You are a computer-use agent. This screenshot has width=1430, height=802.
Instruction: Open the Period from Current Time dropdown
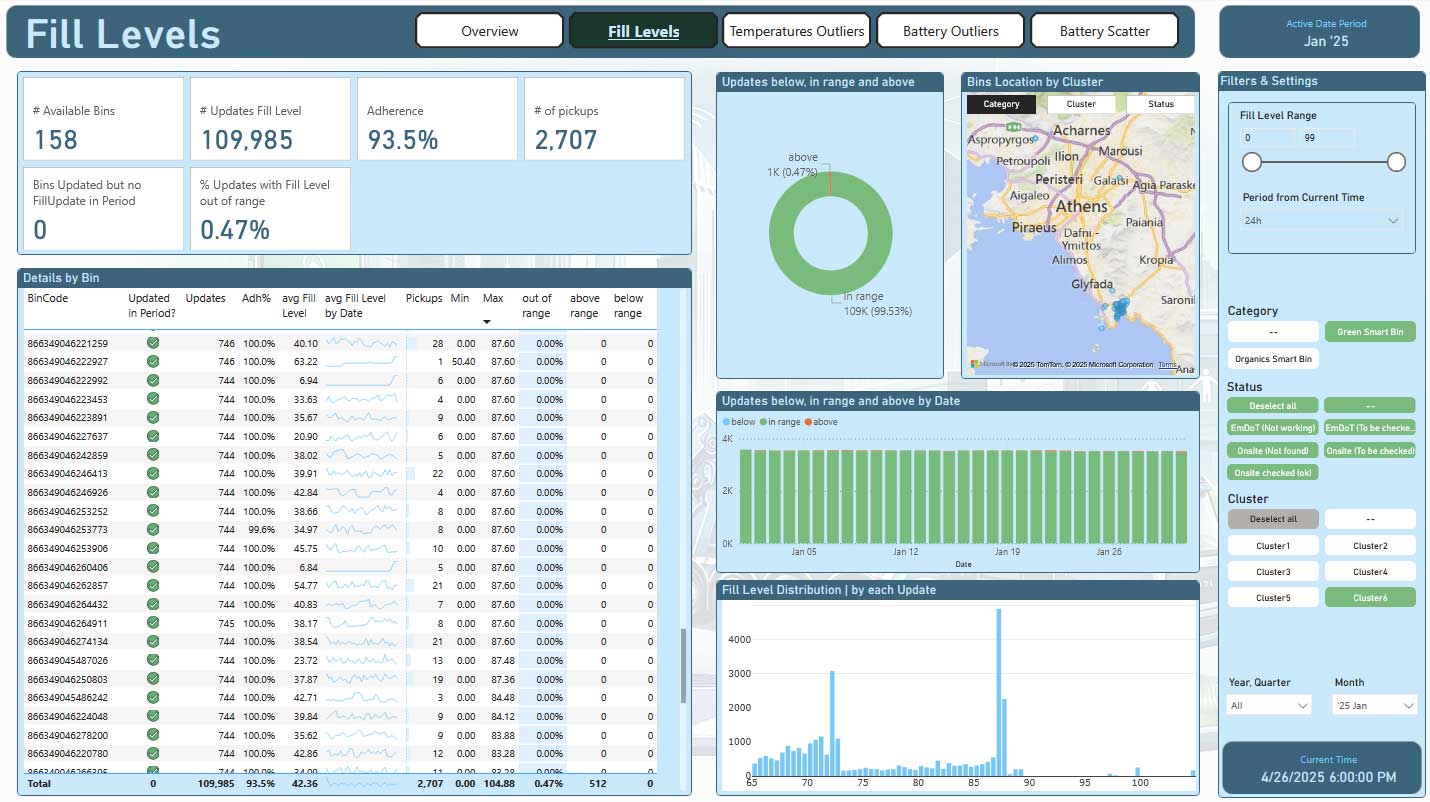(x=1322, y=221)
